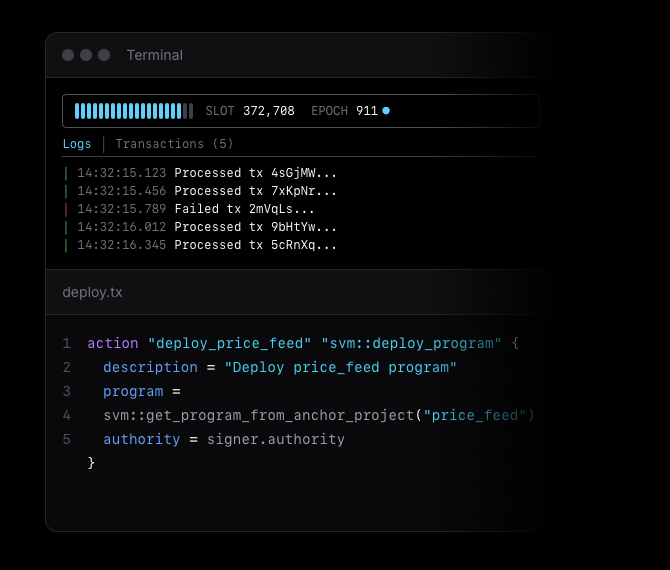Switch to the Logs tab
The height and width of the screenshot is (570, 670).
click(77, 144)
